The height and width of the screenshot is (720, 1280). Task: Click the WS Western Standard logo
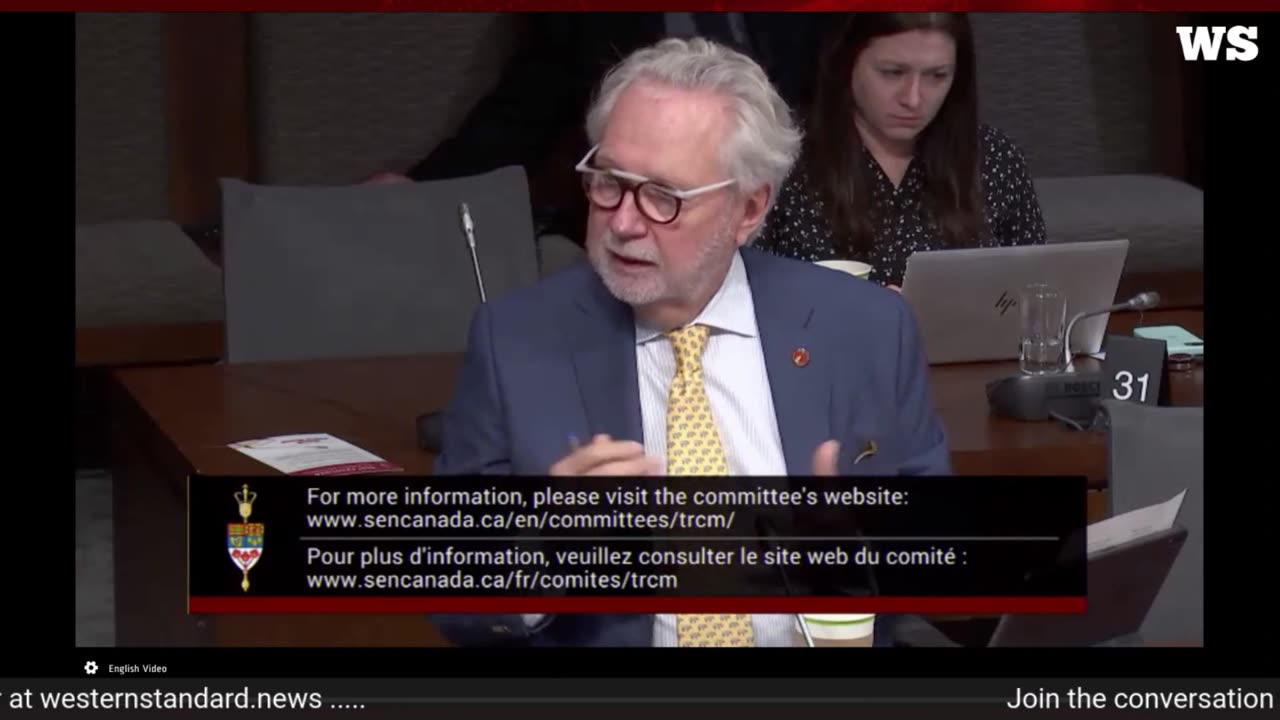pos(1217,44)
